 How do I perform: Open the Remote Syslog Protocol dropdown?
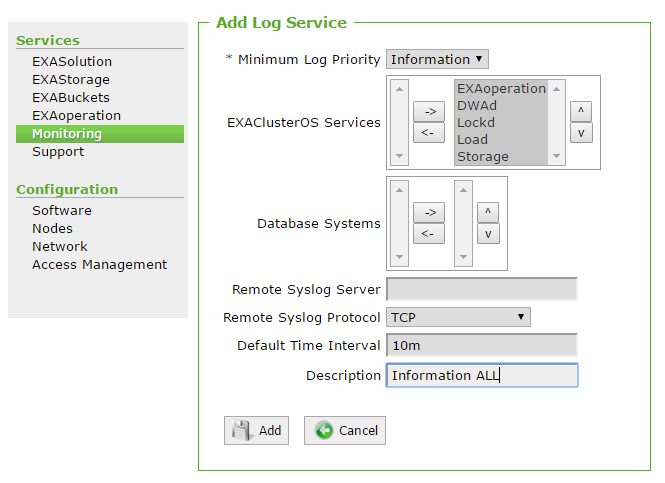[x=458, y=317]
